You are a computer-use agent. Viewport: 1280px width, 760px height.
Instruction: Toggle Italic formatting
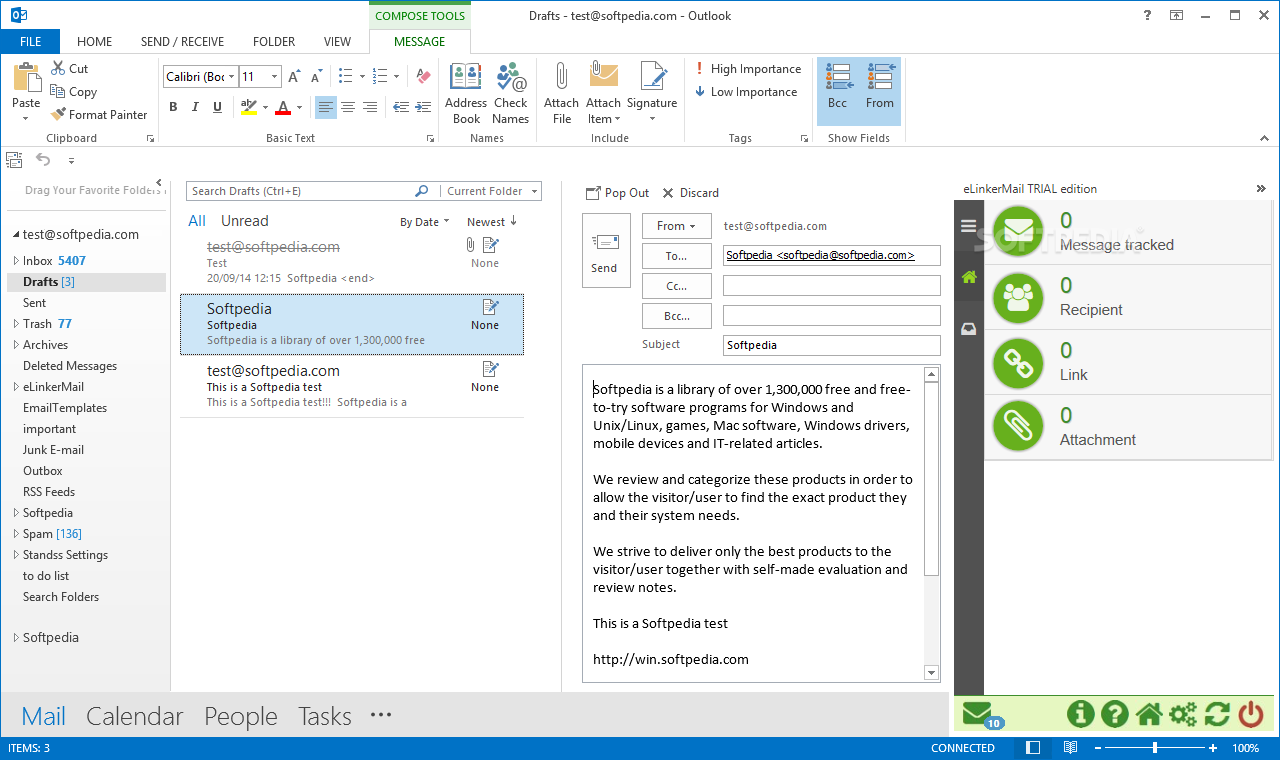pos(195,107)
